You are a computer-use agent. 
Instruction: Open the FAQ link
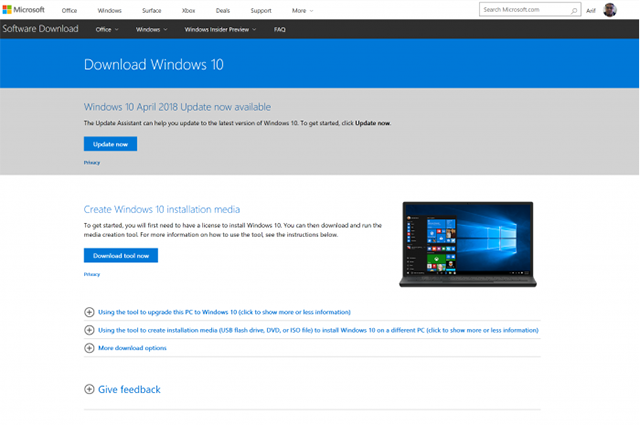click(x=280, y=29)
